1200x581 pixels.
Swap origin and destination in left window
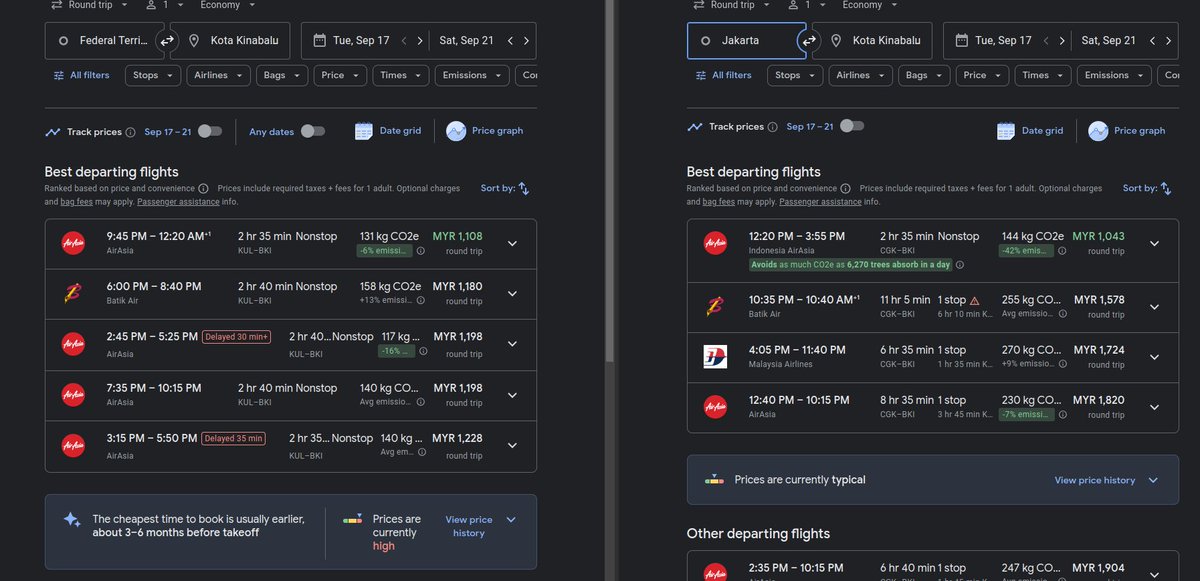(167, 41)
